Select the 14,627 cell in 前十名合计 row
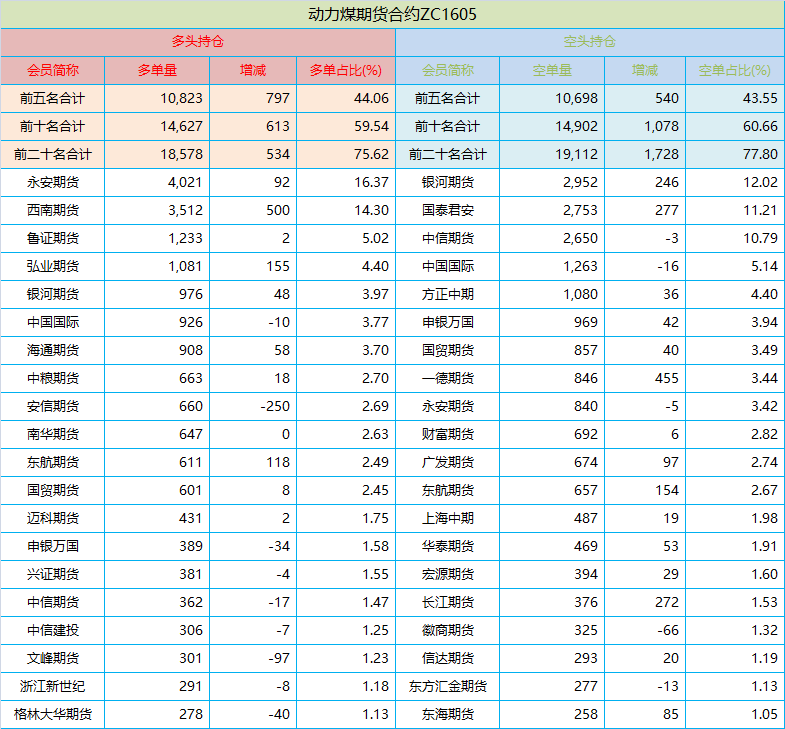Viewport: 785px width, 729px height. pyautogui.click(x=181, y=126)
